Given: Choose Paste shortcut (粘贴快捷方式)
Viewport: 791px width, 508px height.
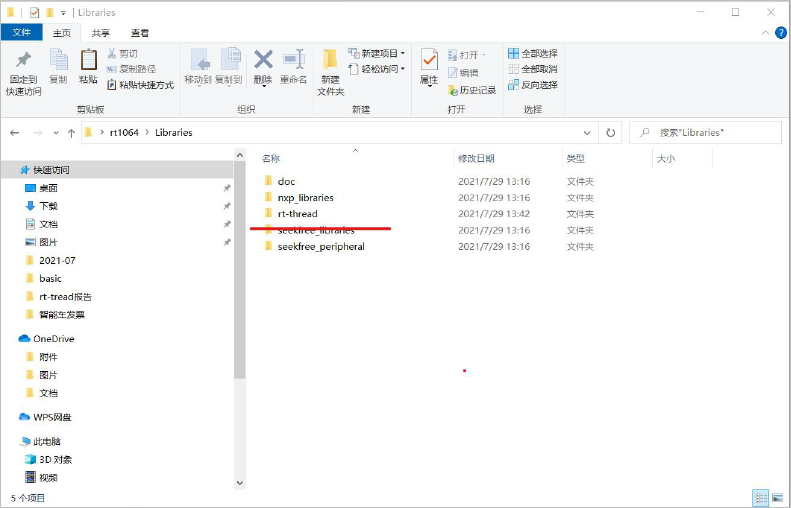Looking at the screenshot, I should [140, 85].
